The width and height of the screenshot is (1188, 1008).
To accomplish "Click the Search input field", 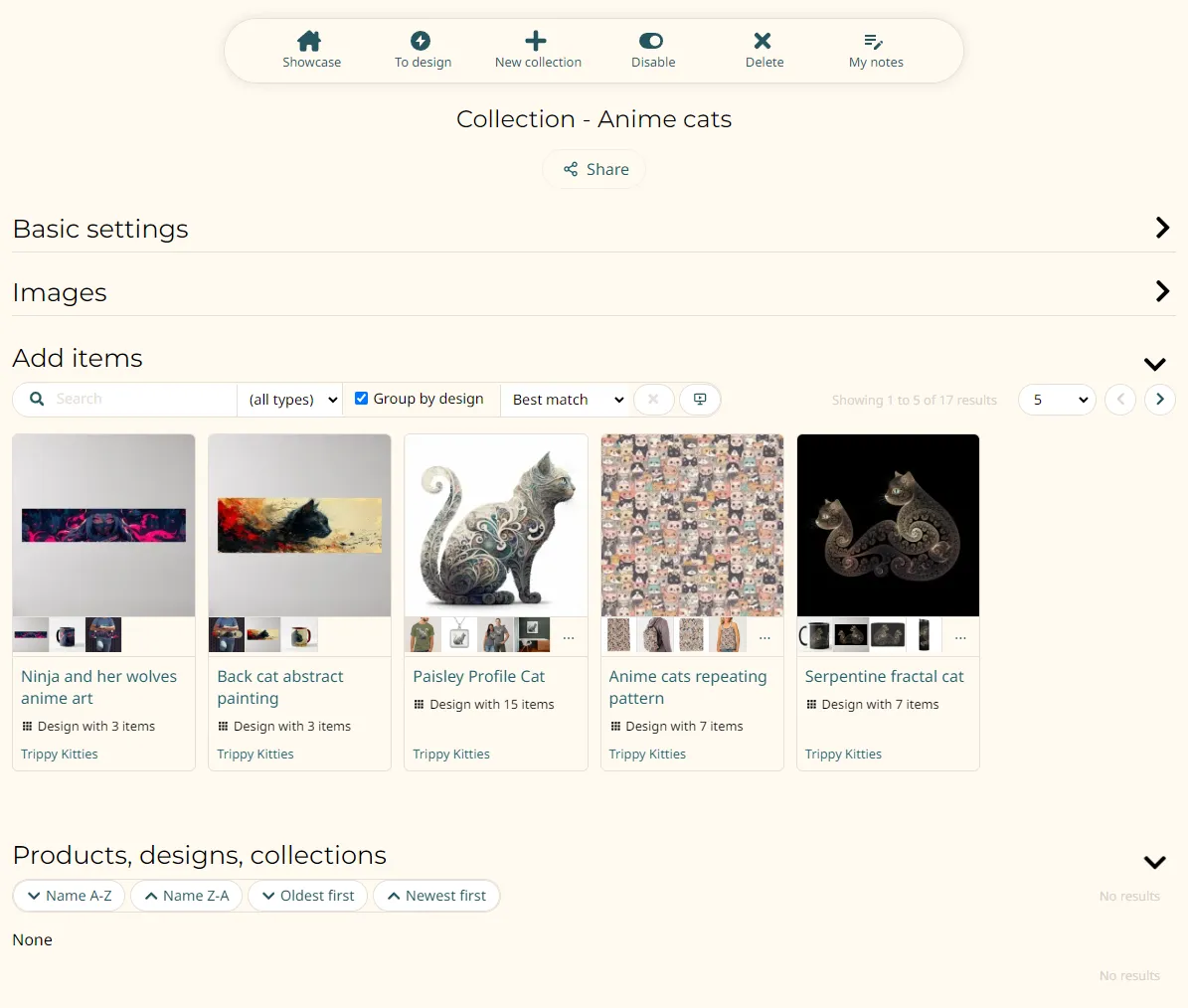I will click(139, 400).
